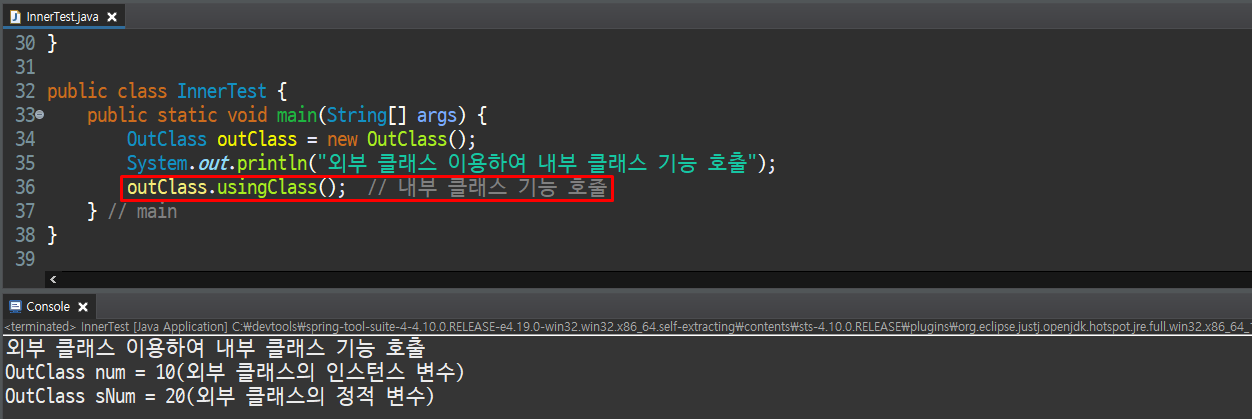Screen dimensions: 1252x419
Task: Click the 'new OutClass()' expression on line 34
Action: [x=398, y=139]
